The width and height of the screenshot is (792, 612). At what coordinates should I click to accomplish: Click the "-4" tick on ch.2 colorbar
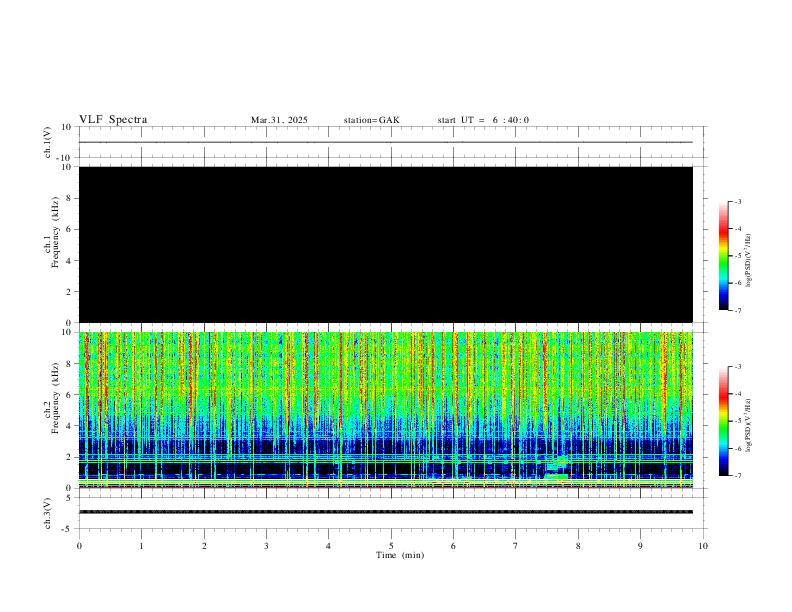coord(738,394)
